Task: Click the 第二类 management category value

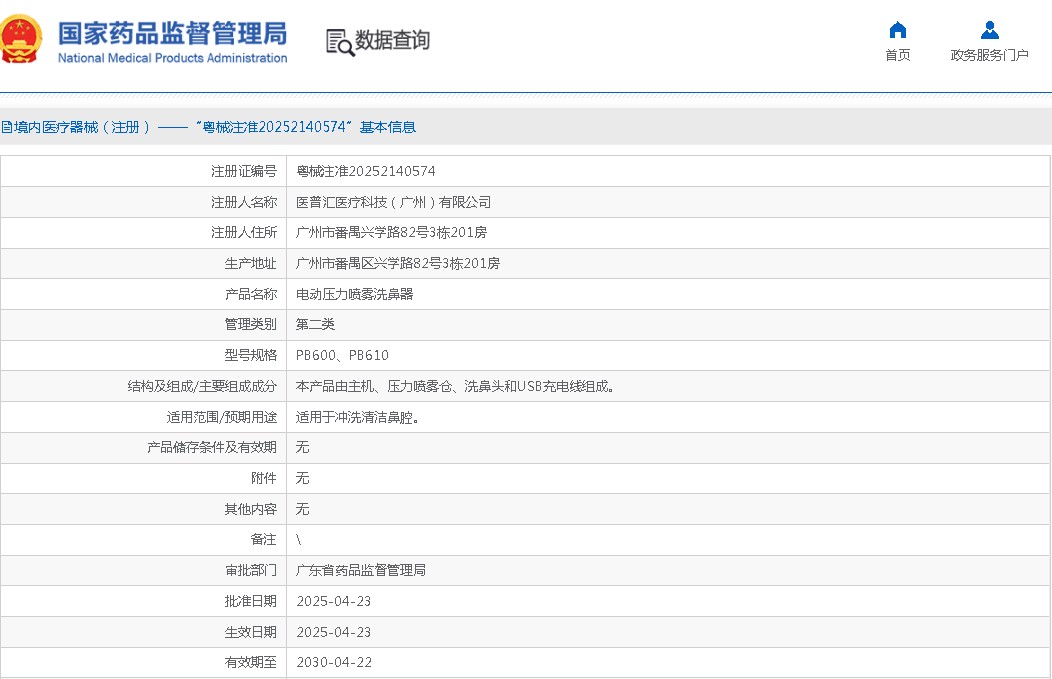Action: tap(316, 324)
